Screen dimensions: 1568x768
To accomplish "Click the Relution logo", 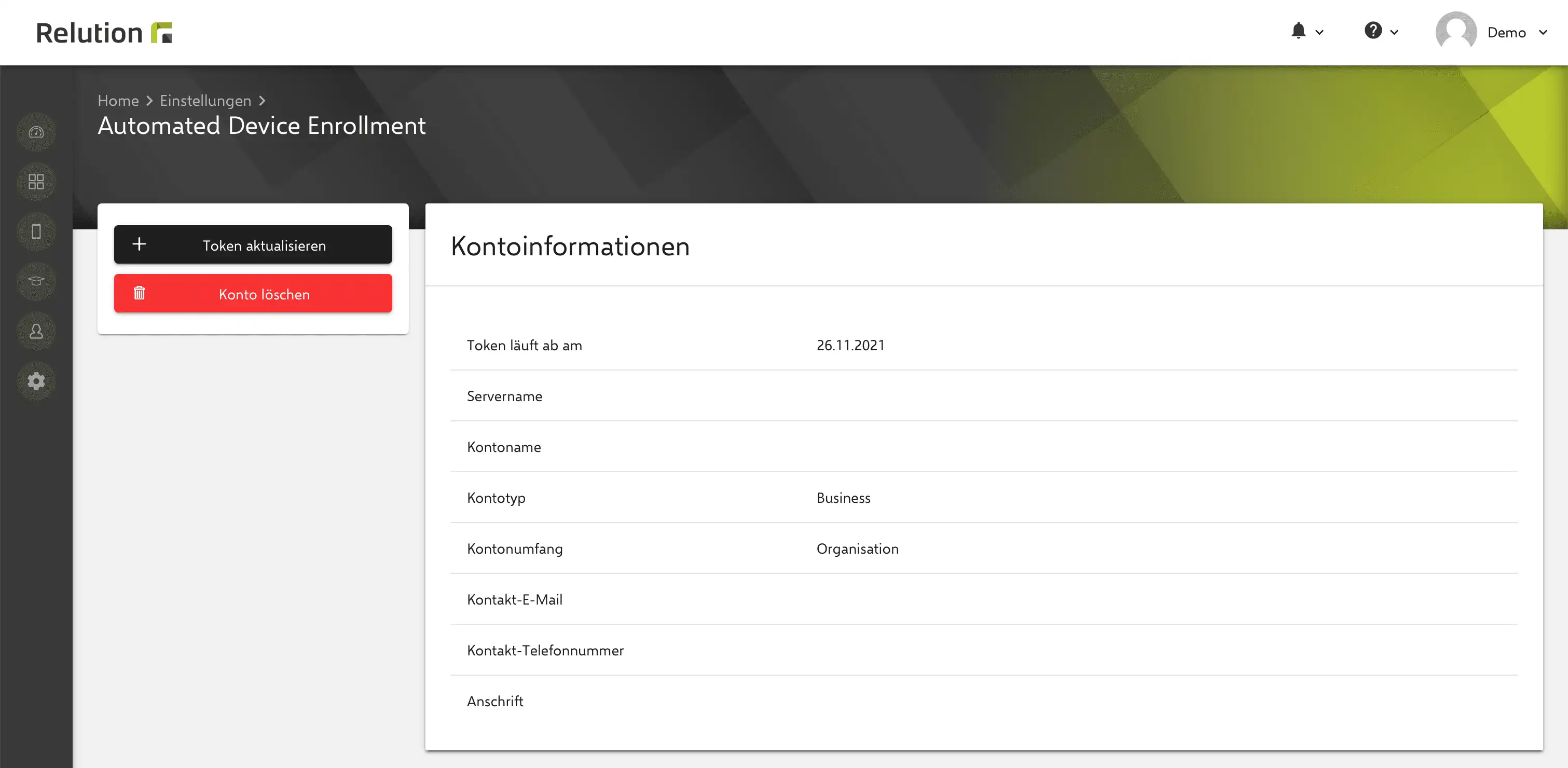I will coord(104,33).
